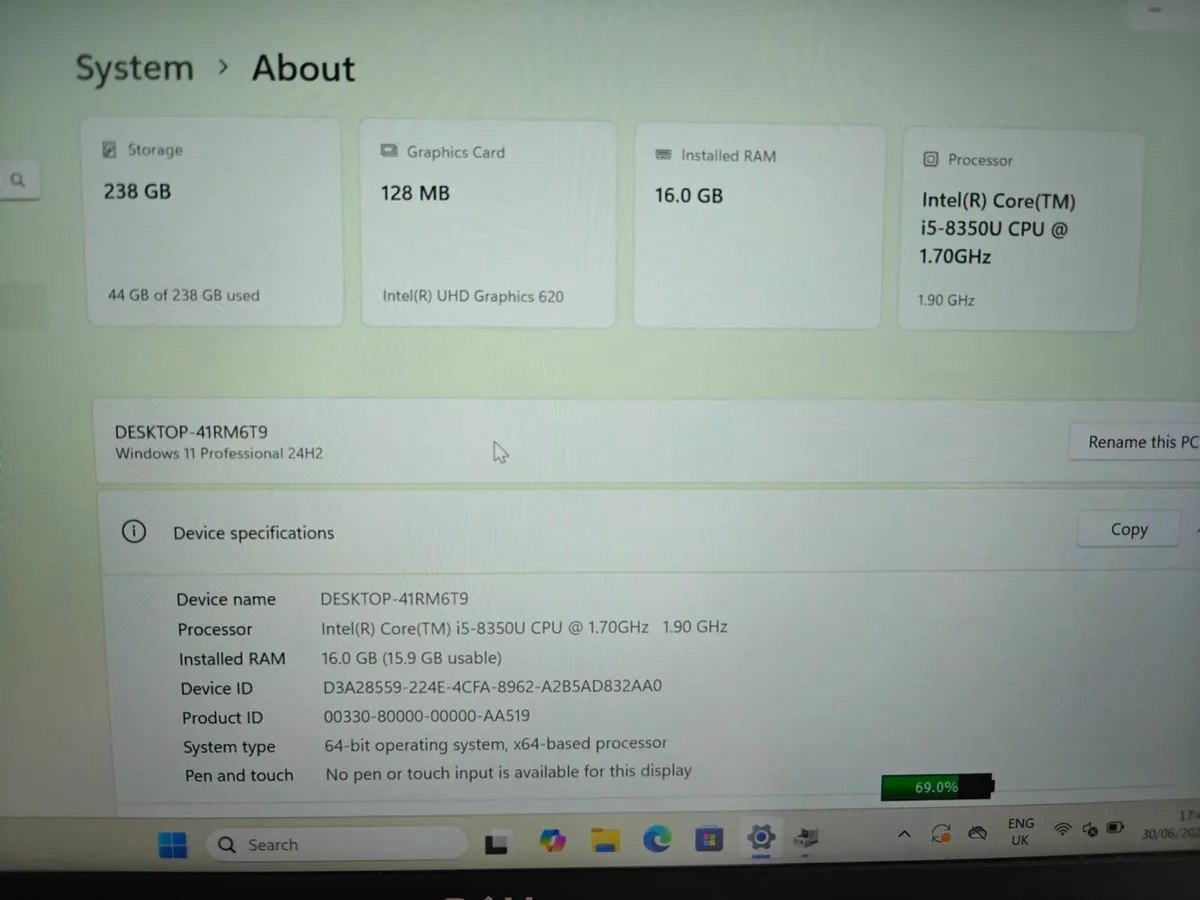Click the Graphics Card header icon
Screen dimensions: 1200x900
pos(389,151)
